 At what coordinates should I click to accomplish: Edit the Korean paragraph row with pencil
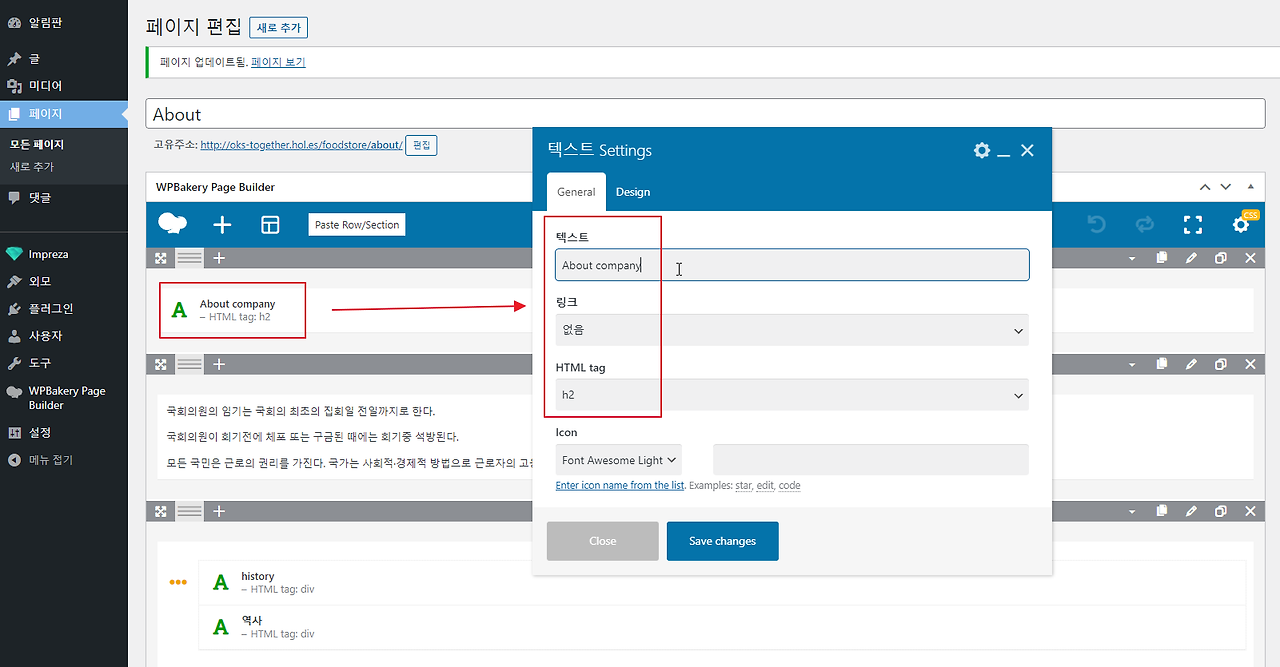click(x=1191, y=364)
